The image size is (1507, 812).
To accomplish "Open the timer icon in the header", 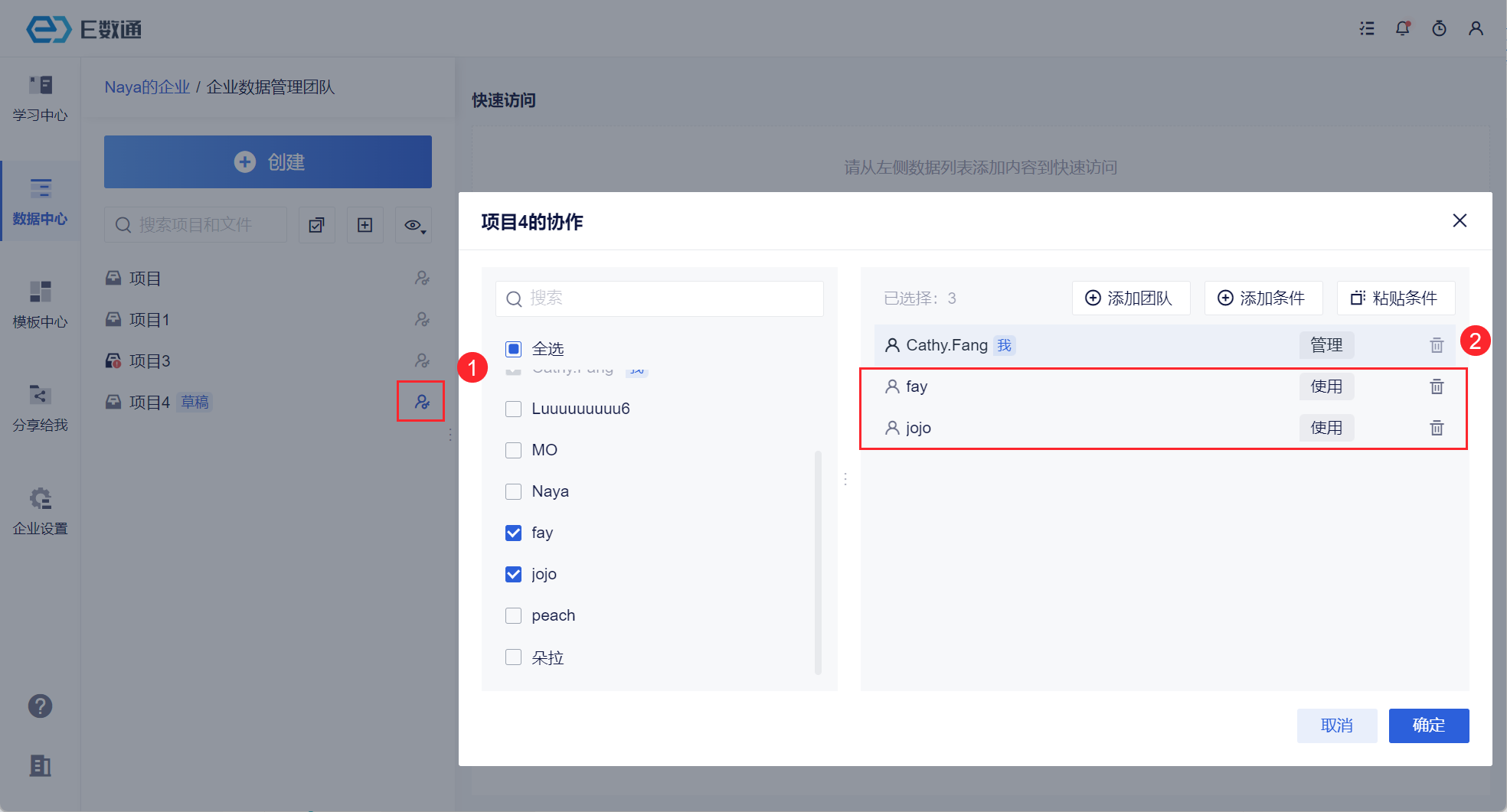I will [x=1439, y=29].
